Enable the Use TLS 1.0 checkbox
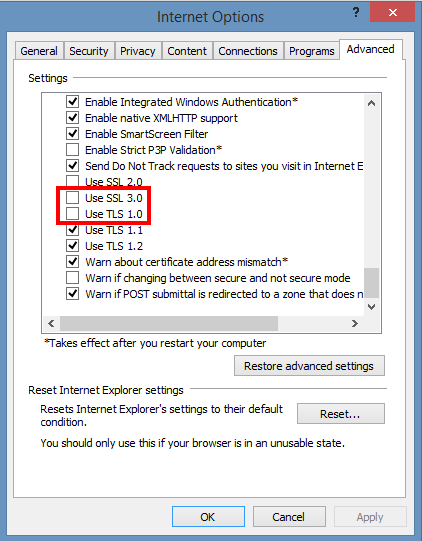Screen dimensions: 422x541 point(72,214)
